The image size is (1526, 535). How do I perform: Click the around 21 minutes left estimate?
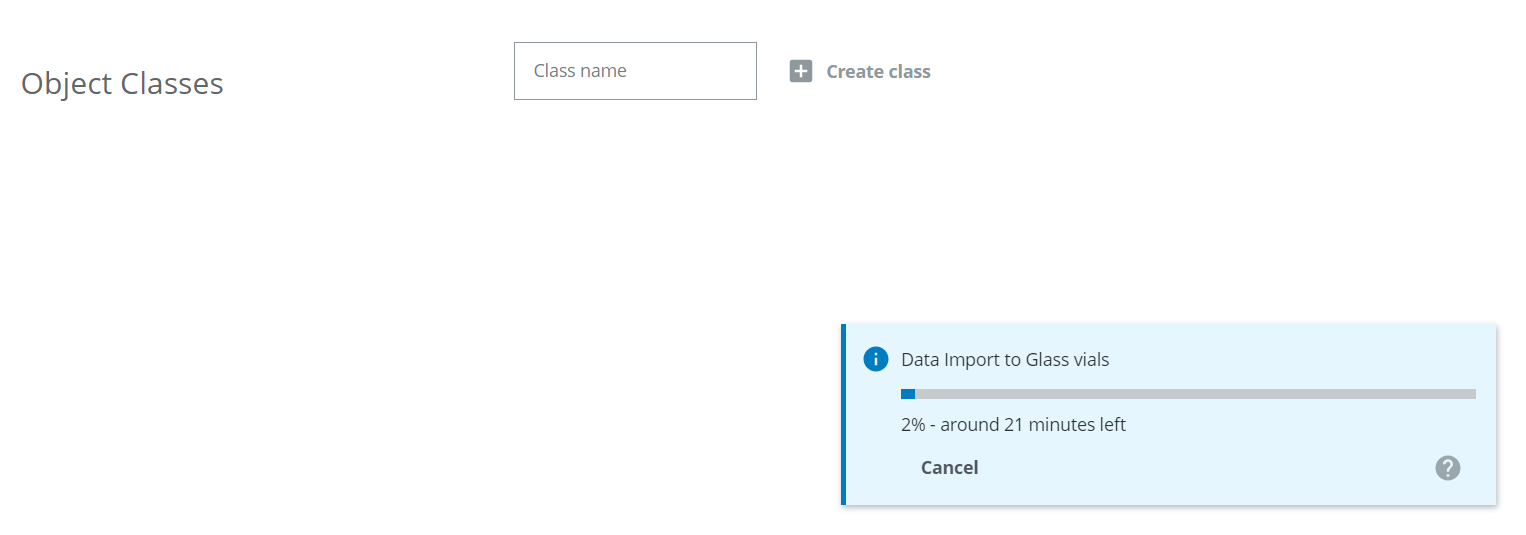point(1033,425)
